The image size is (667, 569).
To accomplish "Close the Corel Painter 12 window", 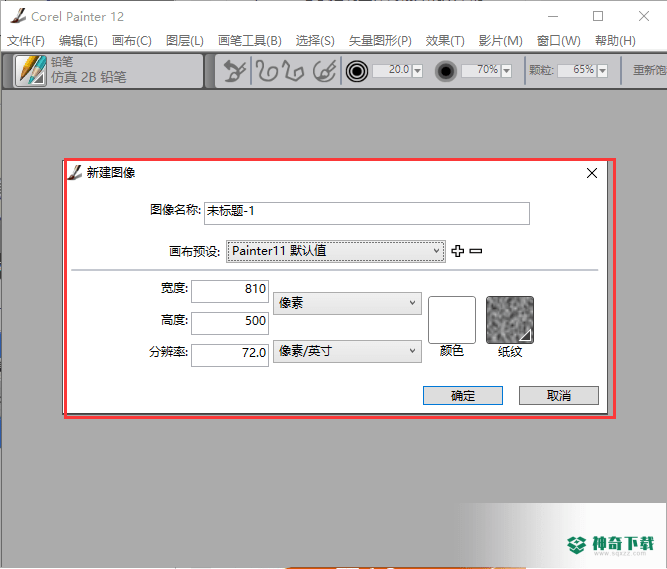I will tap(644, 16).
